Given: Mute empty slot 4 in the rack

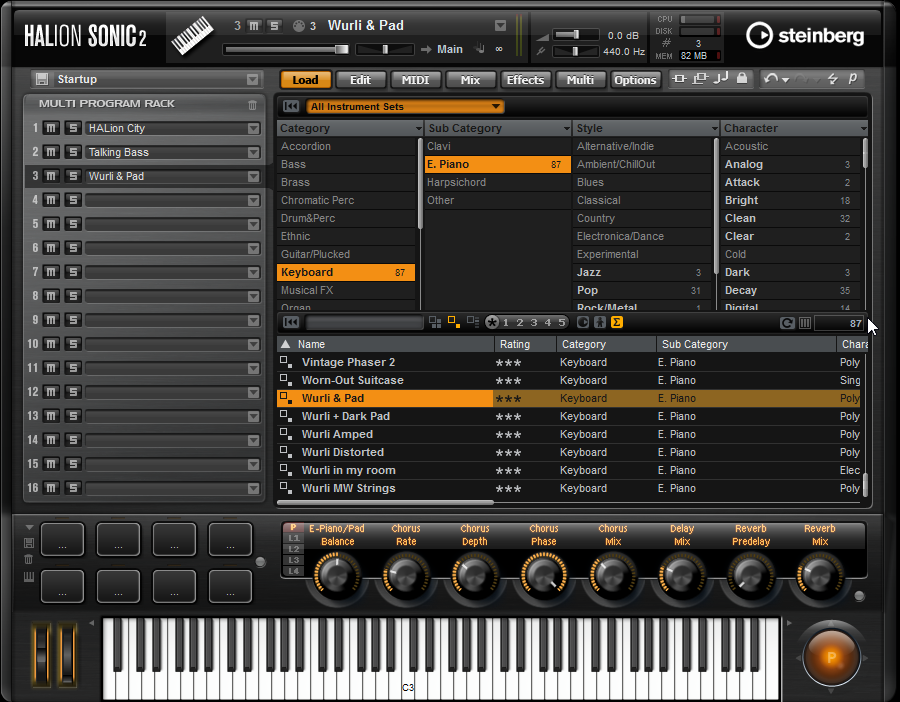Looking at the screenshot, I should pos(51,200).
